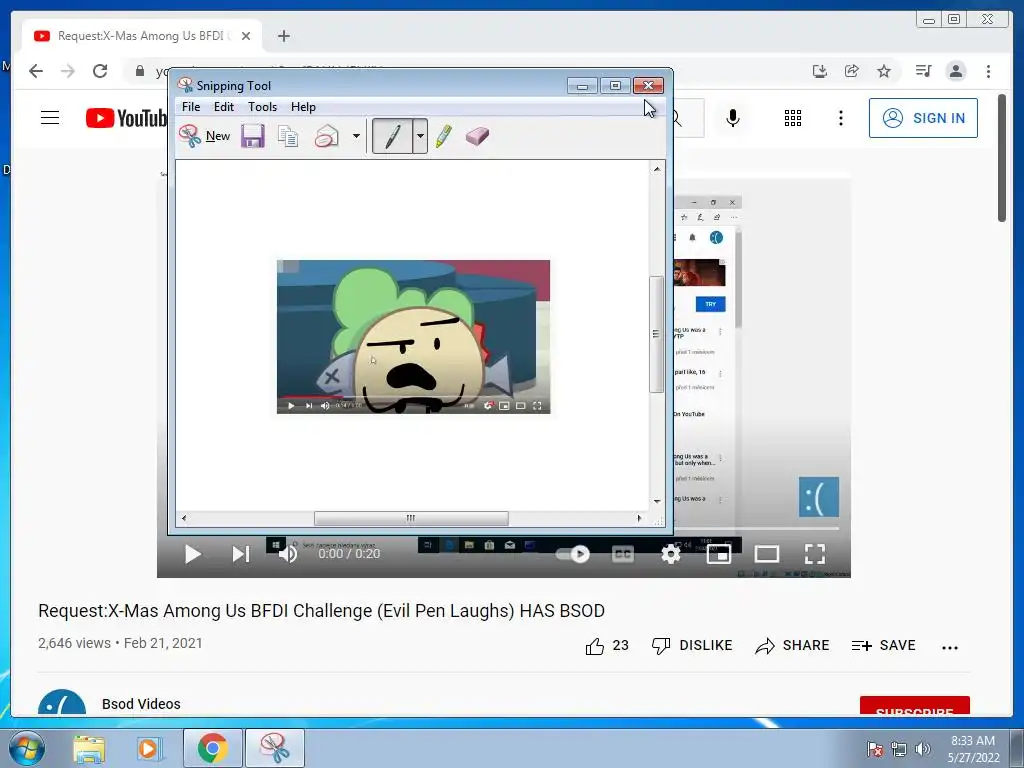Bookmark this page with star icon

click(x=884, y=71)
